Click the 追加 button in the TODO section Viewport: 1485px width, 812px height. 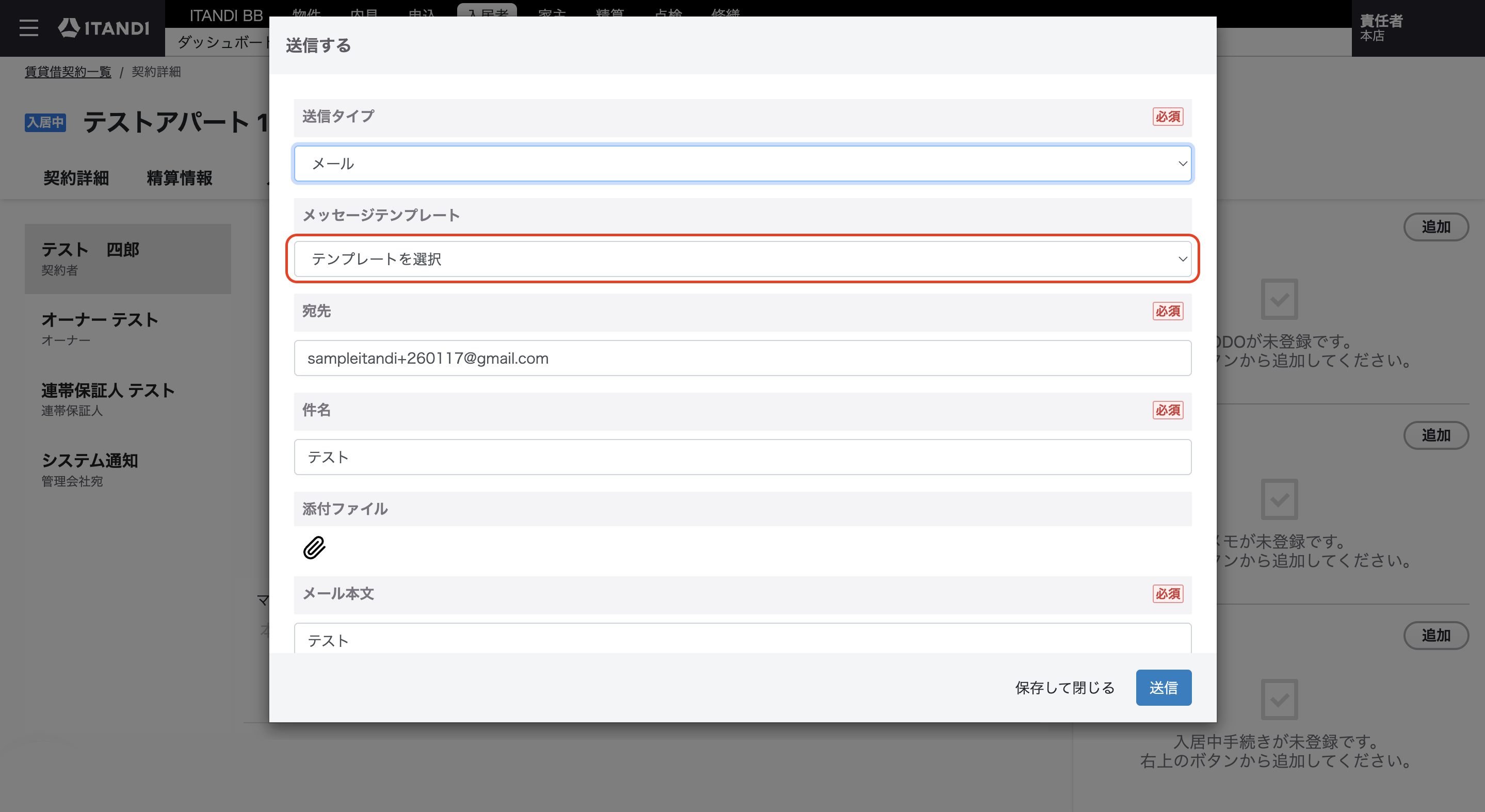pos(1436,227)
